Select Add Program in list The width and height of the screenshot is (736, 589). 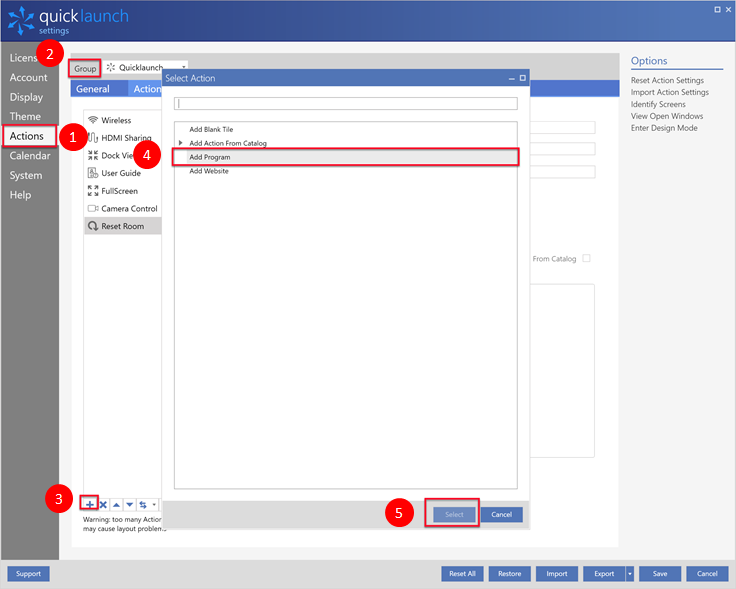click(x=345, y=157)
